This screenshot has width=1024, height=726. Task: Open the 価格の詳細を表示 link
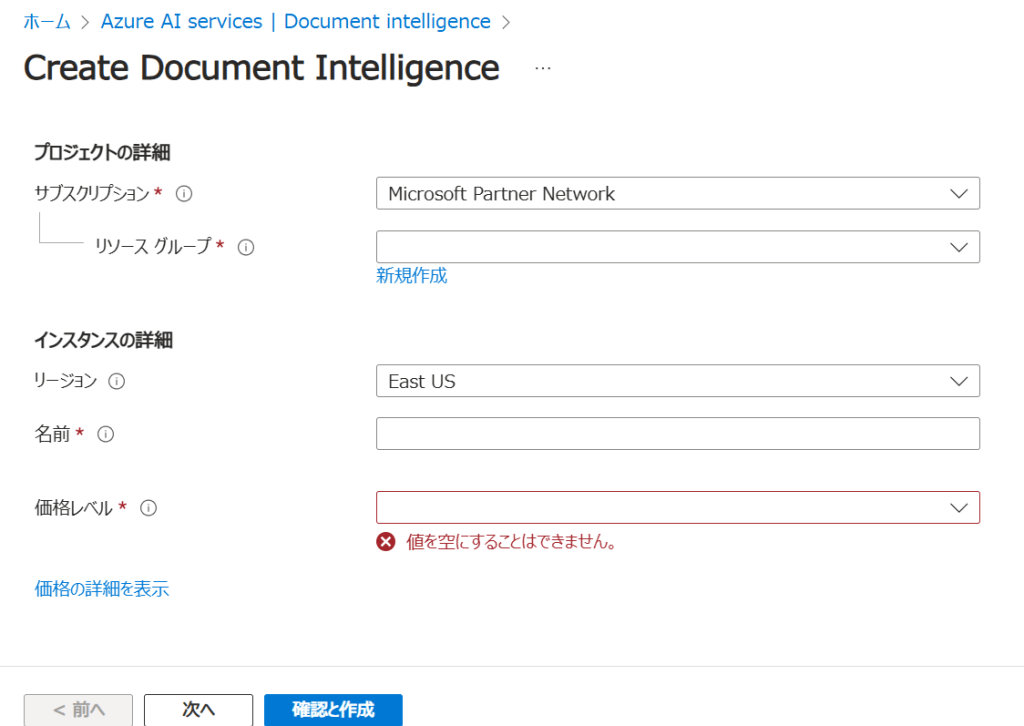(x=102, y=589)
